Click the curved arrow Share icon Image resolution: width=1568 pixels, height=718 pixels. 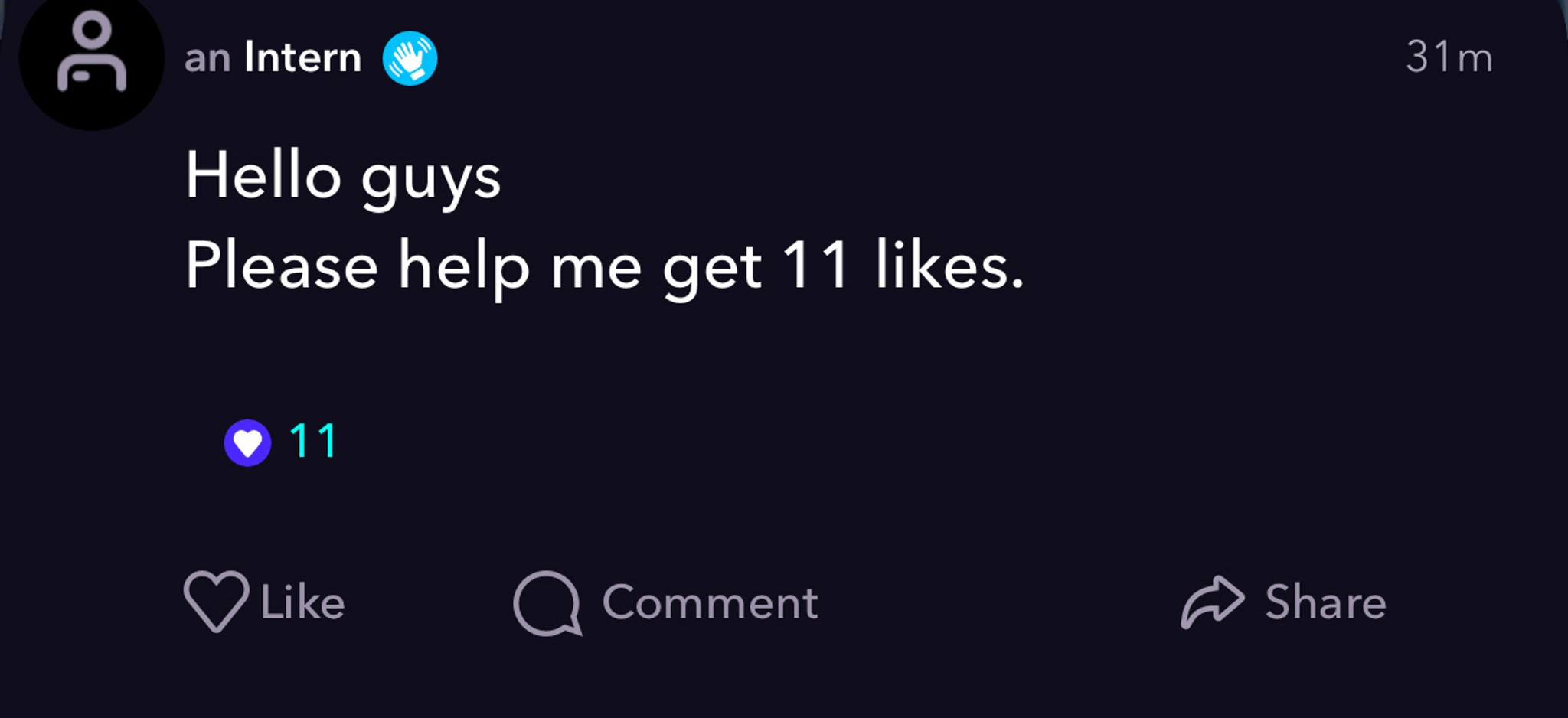coord(1213,602)
